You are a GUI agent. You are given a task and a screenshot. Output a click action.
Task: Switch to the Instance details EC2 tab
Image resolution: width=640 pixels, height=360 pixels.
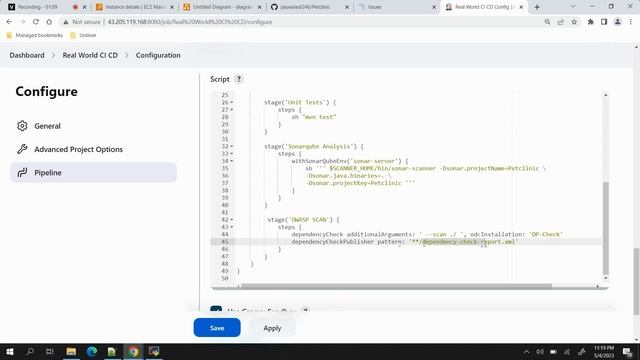click(x=135, y=7)
